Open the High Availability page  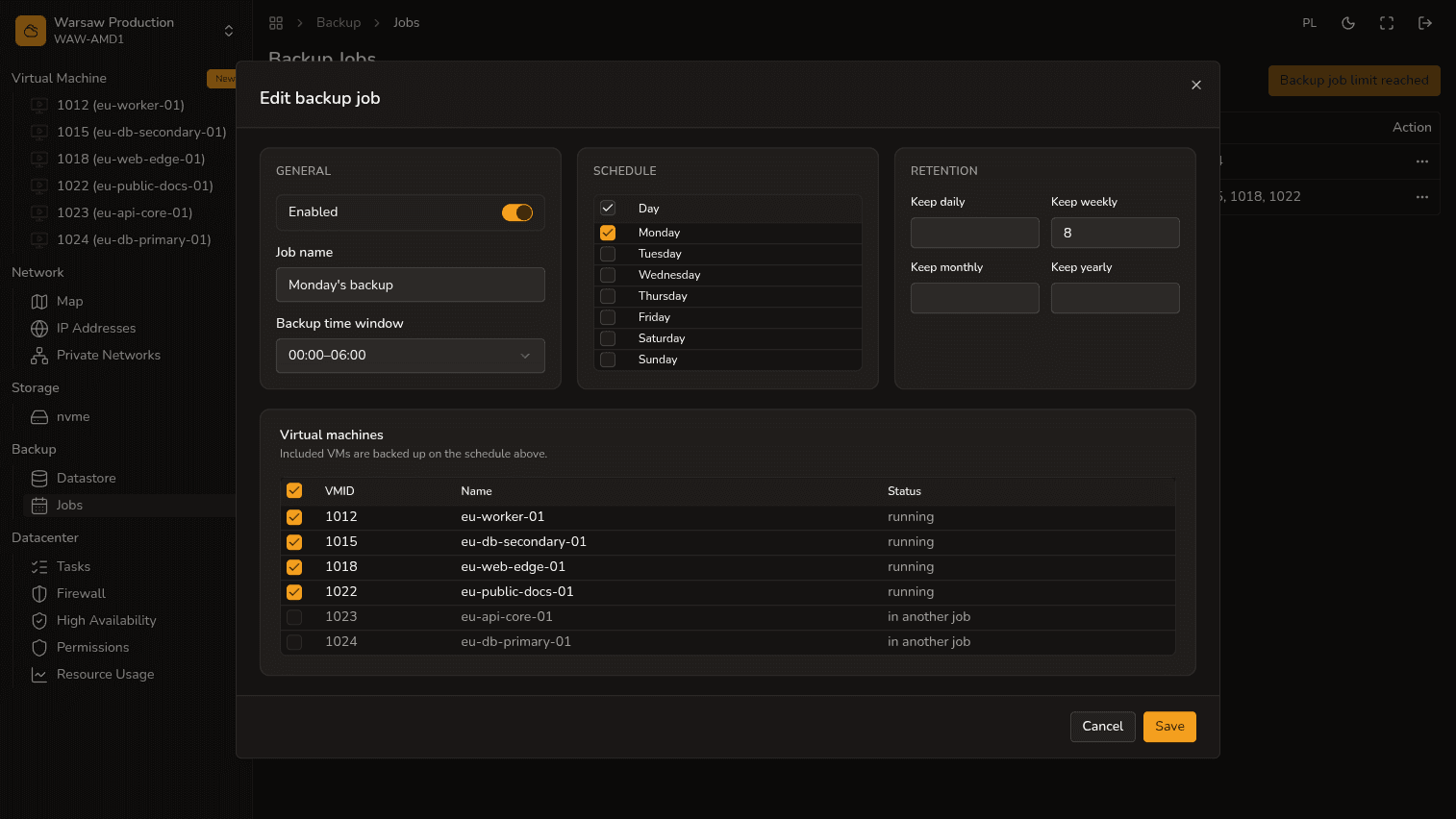[x=106, y=620]
